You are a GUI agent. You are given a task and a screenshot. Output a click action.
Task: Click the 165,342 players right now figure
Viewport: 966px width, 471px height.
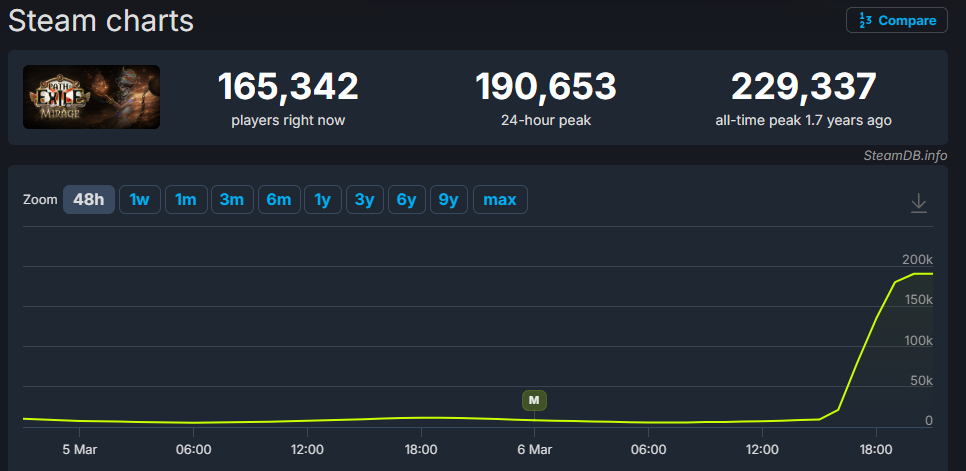click(288, 87)
